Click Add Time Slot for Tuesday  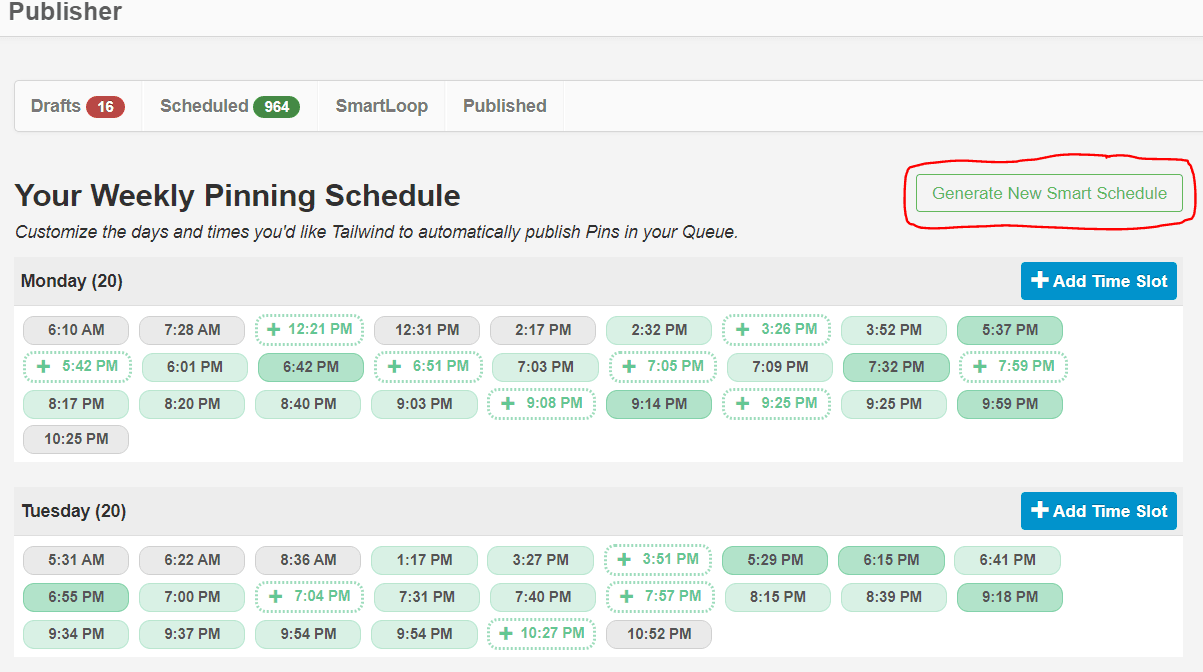(1099, 511)
